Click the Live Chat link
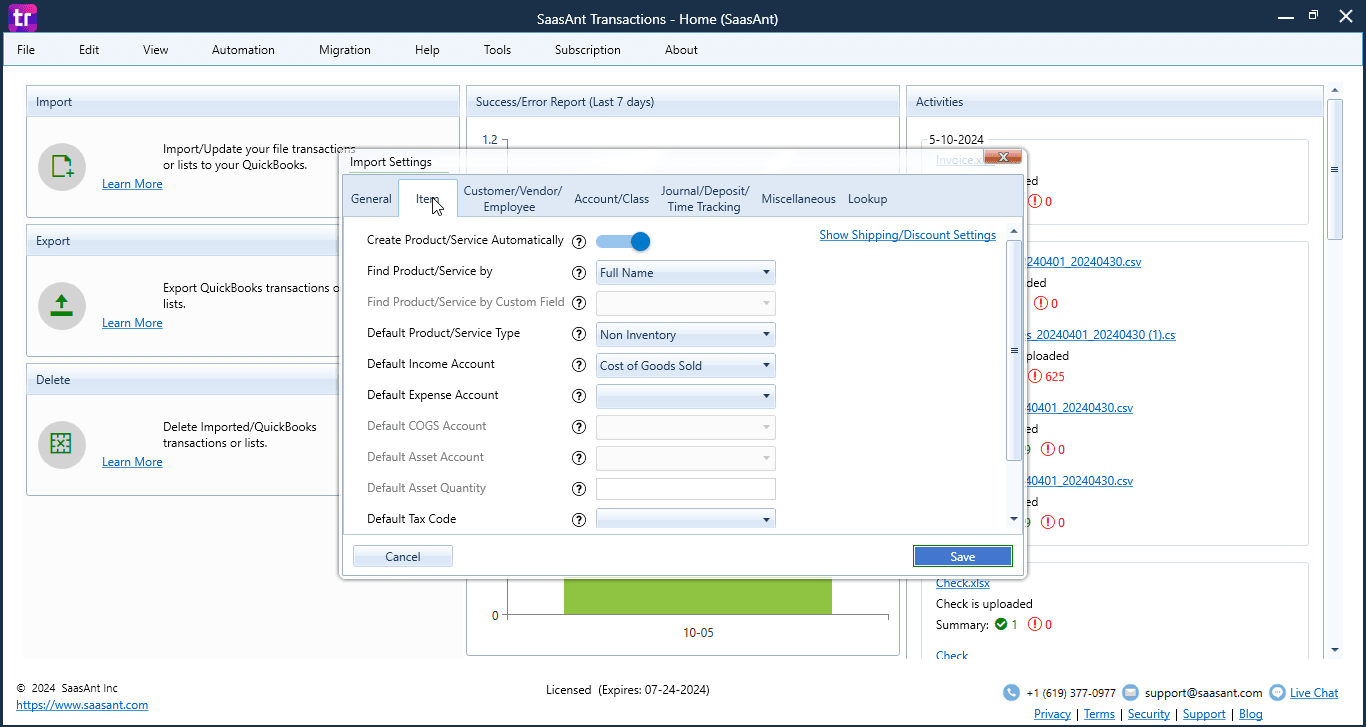The height and width of the screenshot is (727, 1366). pyautogui.click(x=1314, y=692)
